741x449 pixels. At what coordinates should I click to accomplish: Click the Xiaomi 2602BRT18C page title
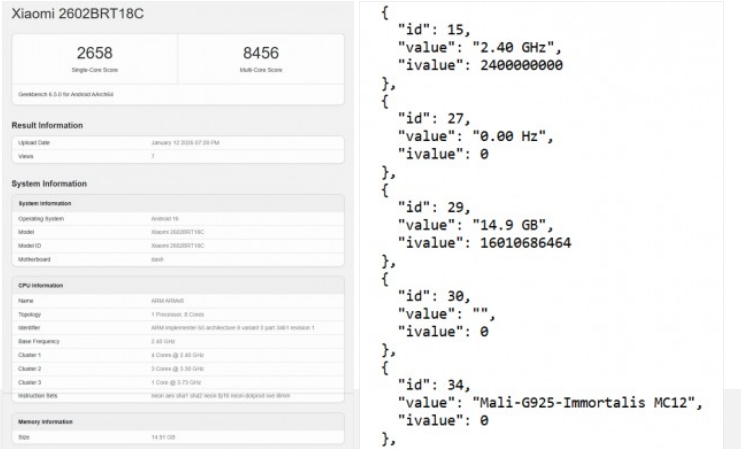tap(76, 18)
